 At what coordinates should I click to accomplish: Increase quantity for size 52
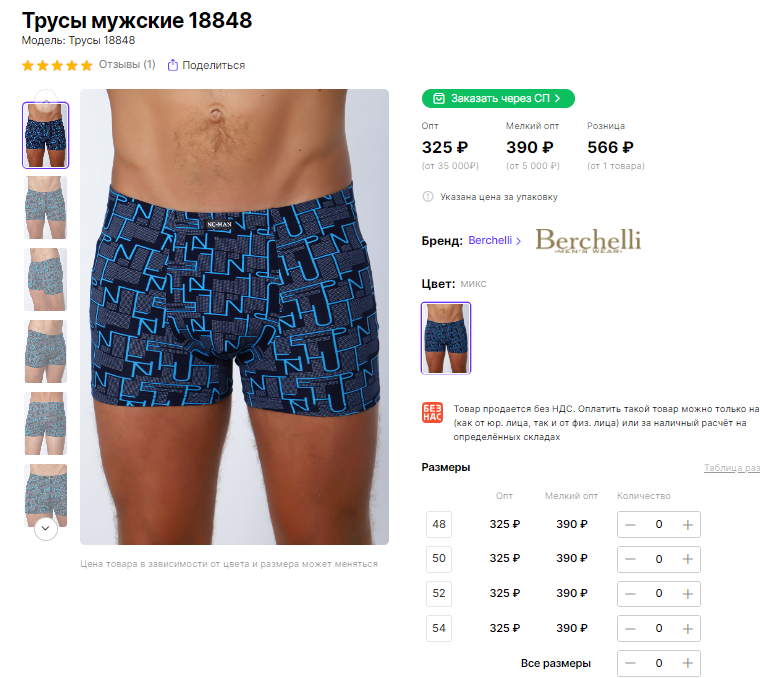[687, 594]
